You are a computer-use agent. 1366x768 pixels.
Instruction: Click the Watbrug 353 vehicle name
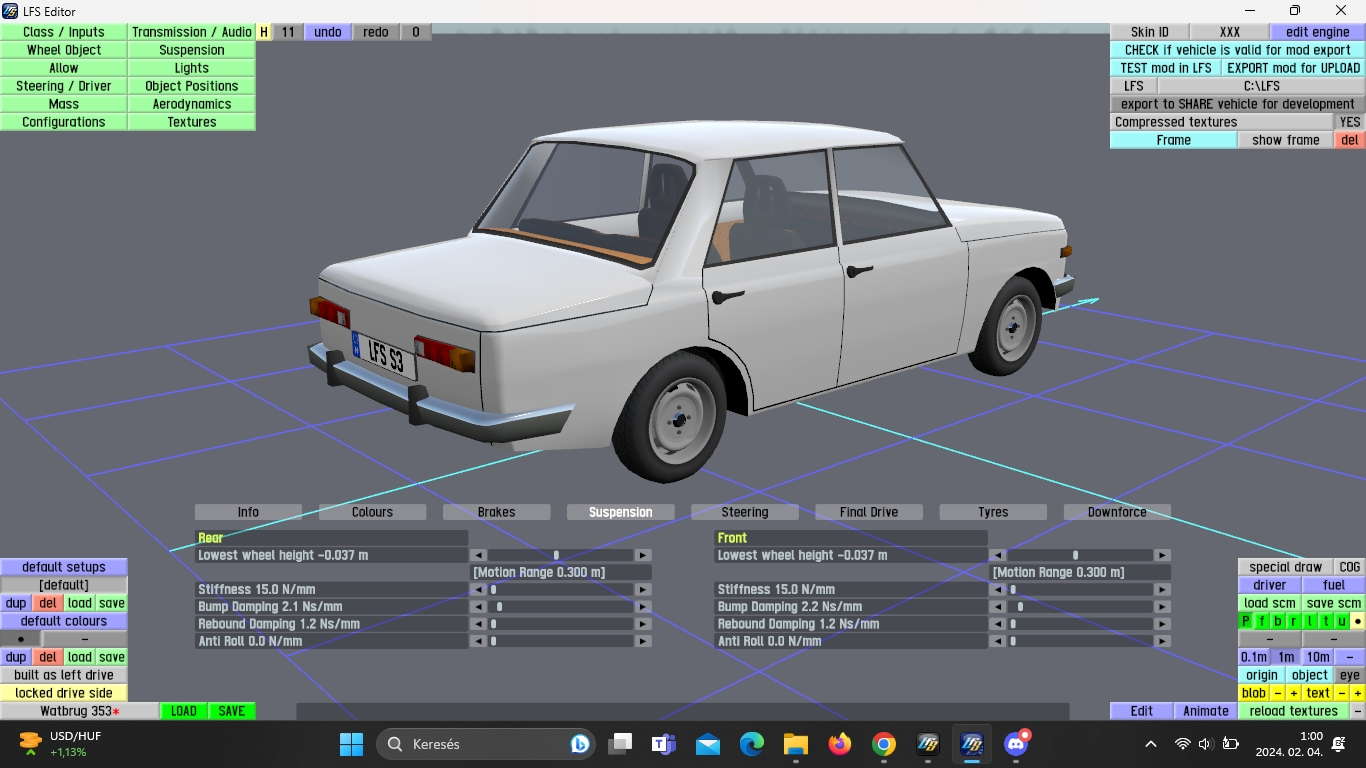pos(80,711)
